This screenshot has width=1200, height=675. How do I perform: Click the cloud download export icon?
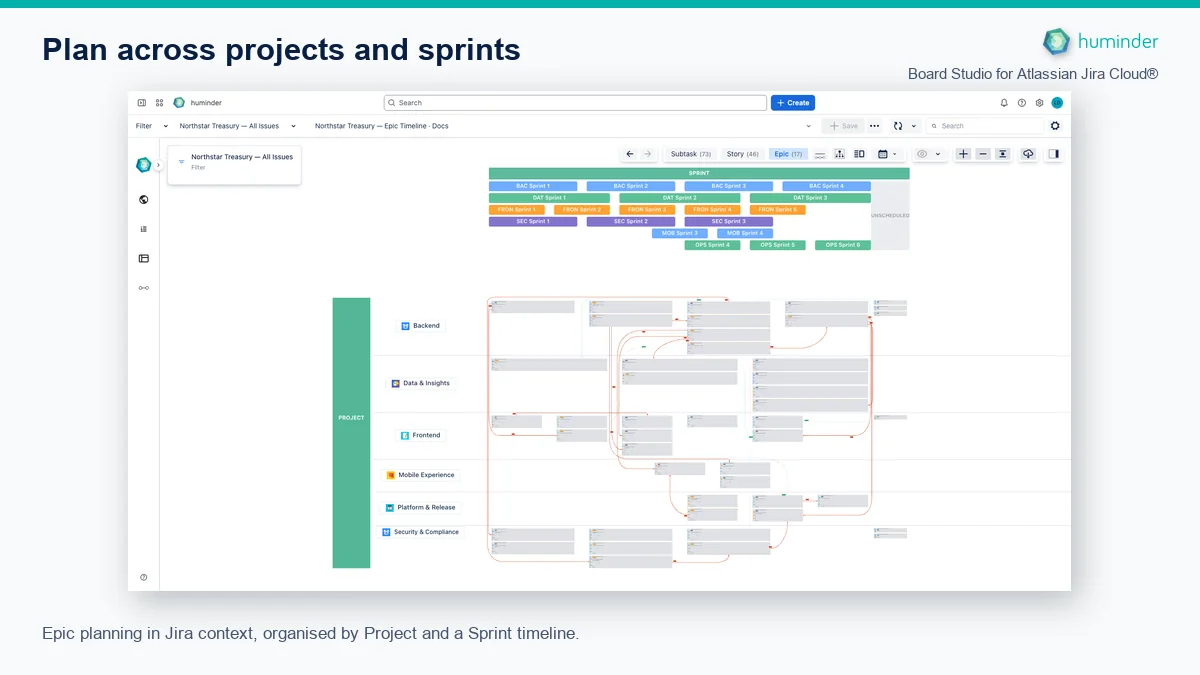click(x=1028, y=154)
